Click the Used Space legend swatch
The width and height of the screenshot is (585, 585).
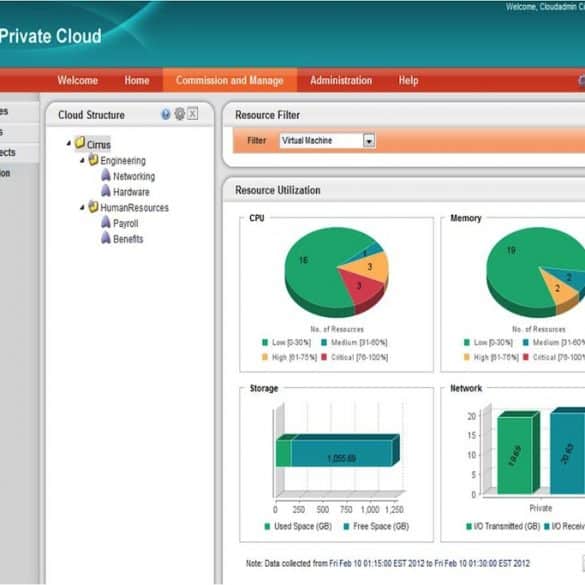pyautogui.click(x=267, y=526)
